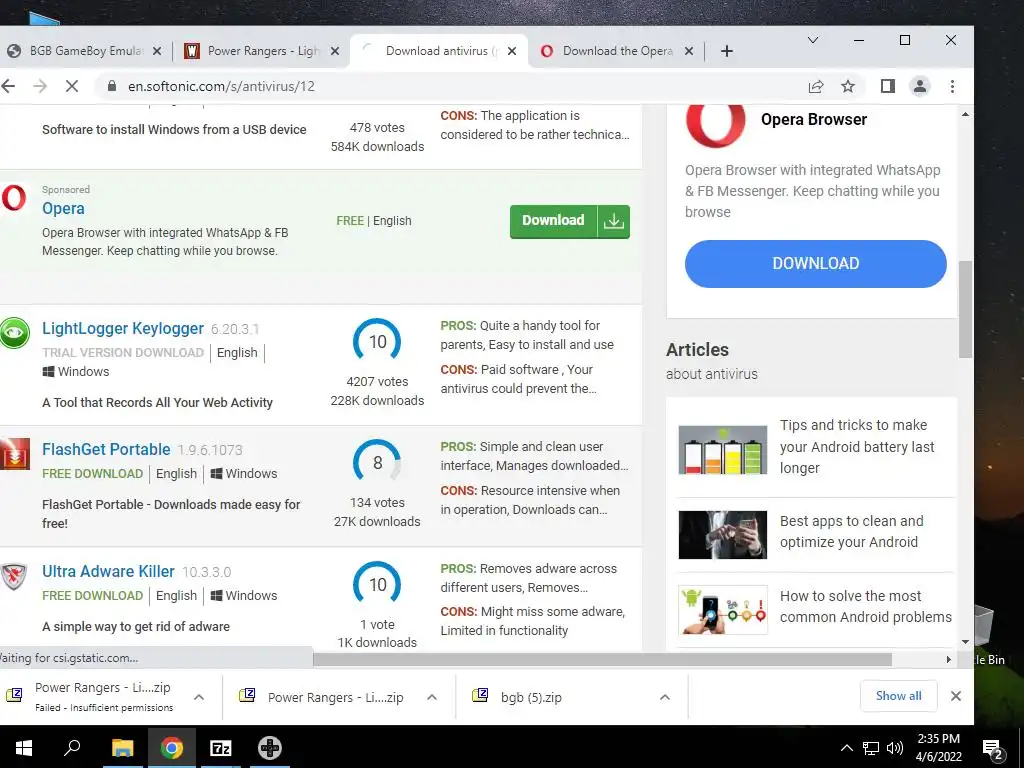The image size is (1024, 768).
Task: Close the Power Rangers tab
Action: point(334,51)
